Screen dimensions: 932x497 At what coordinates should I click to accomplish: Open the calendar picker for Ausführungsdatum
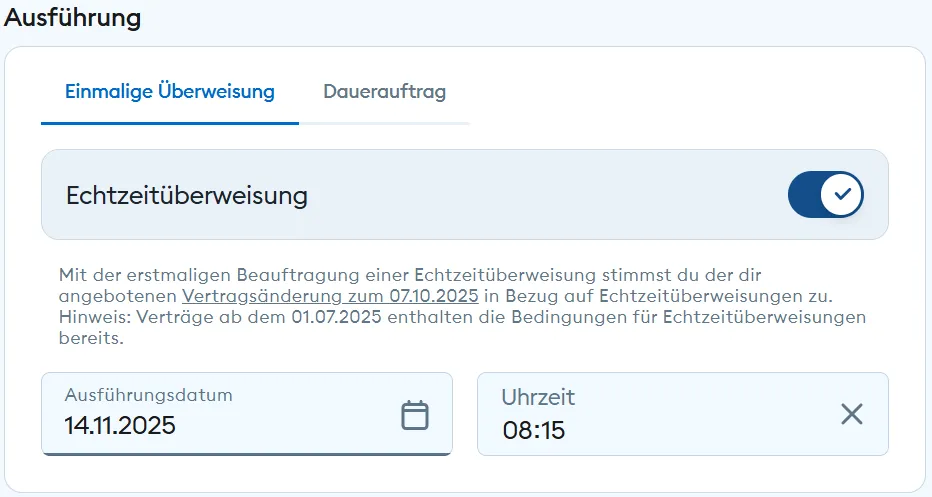[414, 415]
